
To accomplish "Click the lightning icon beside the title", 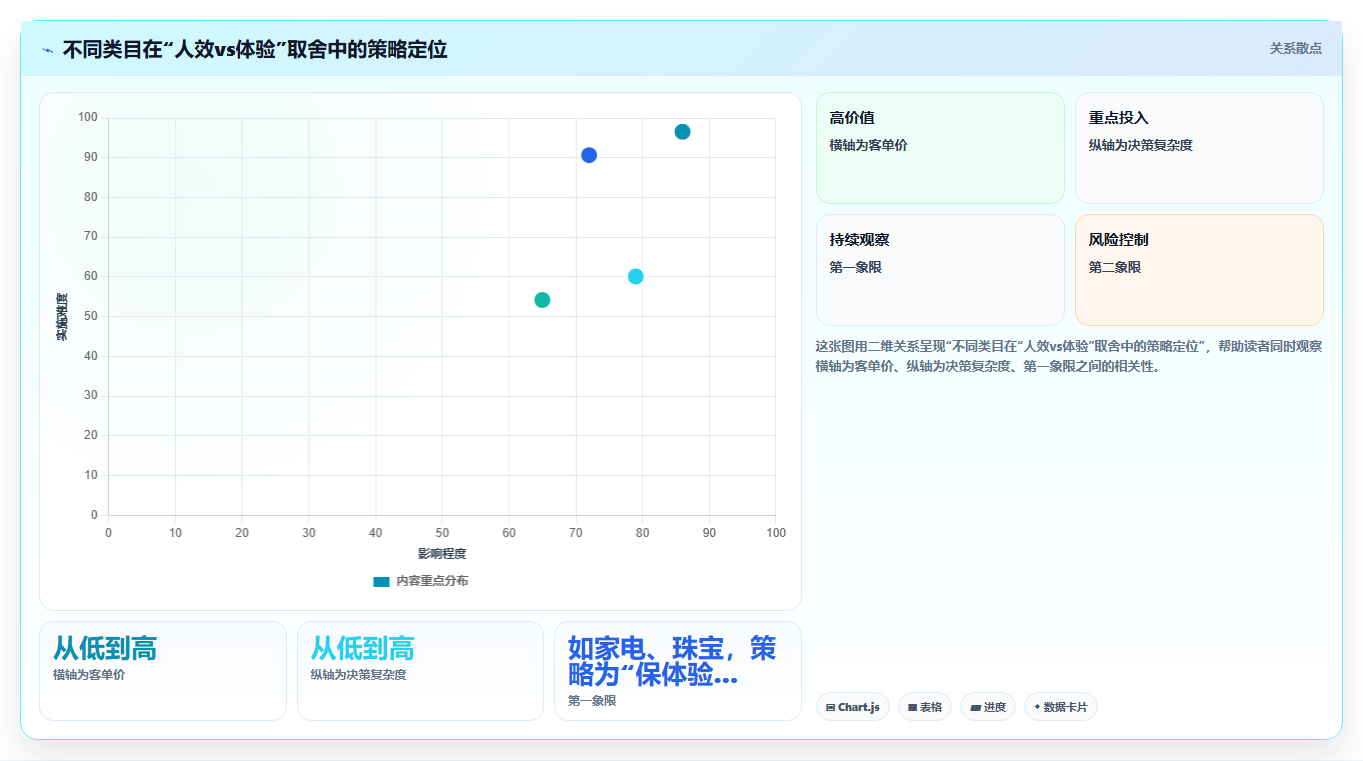I will coord(47,50).
